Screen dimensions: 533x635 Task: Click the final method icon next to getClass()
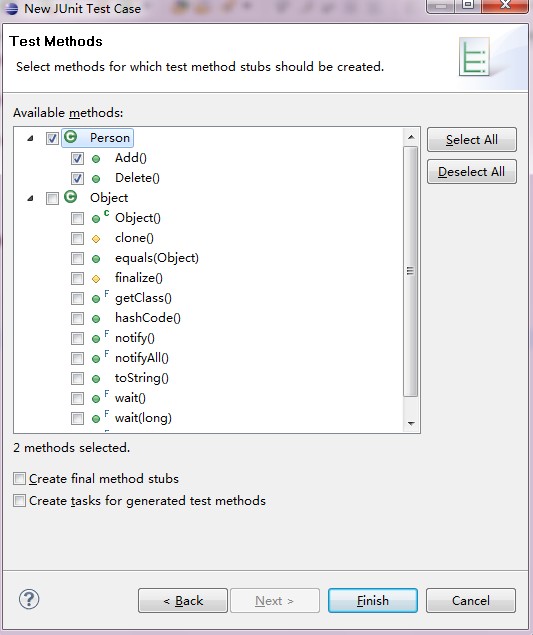click(100, 297)
